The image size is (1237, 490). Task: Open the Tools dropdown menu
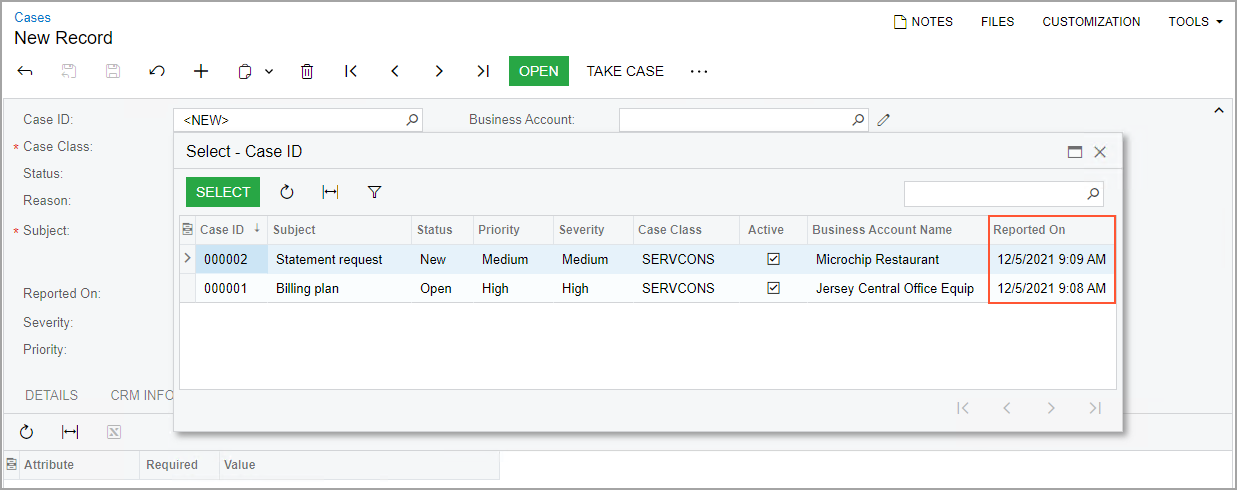click(1195, 22)
